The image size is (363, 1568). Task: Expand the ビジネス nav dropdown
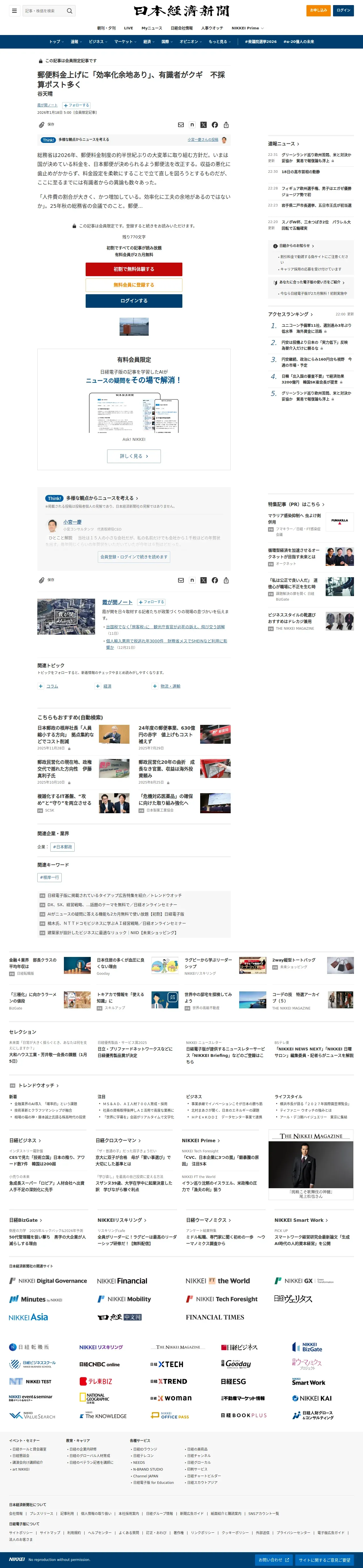(98, 42)
